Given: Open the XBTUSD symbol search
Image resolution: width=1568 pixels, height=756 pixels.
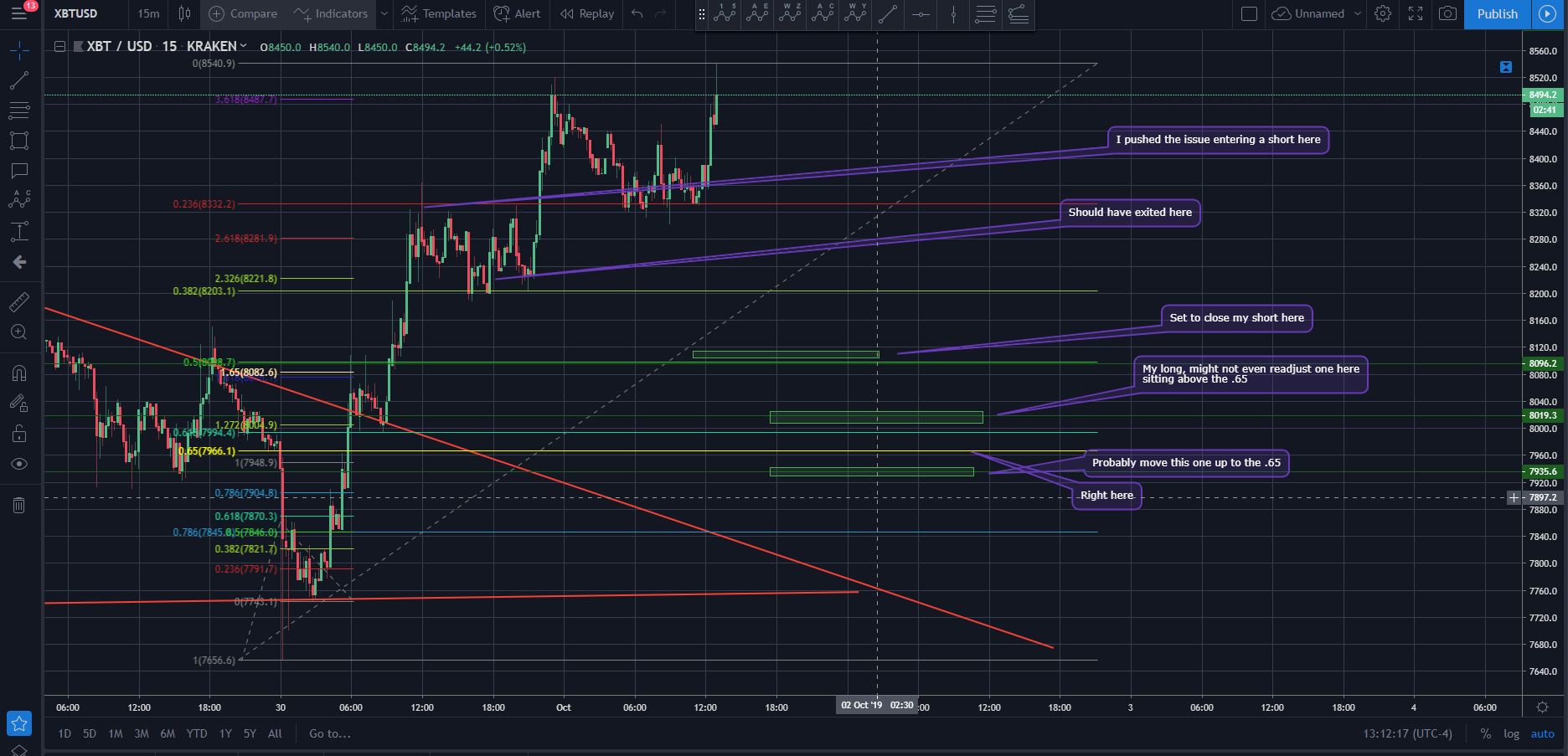Looking at the screenshot, I should pos(76,13).
